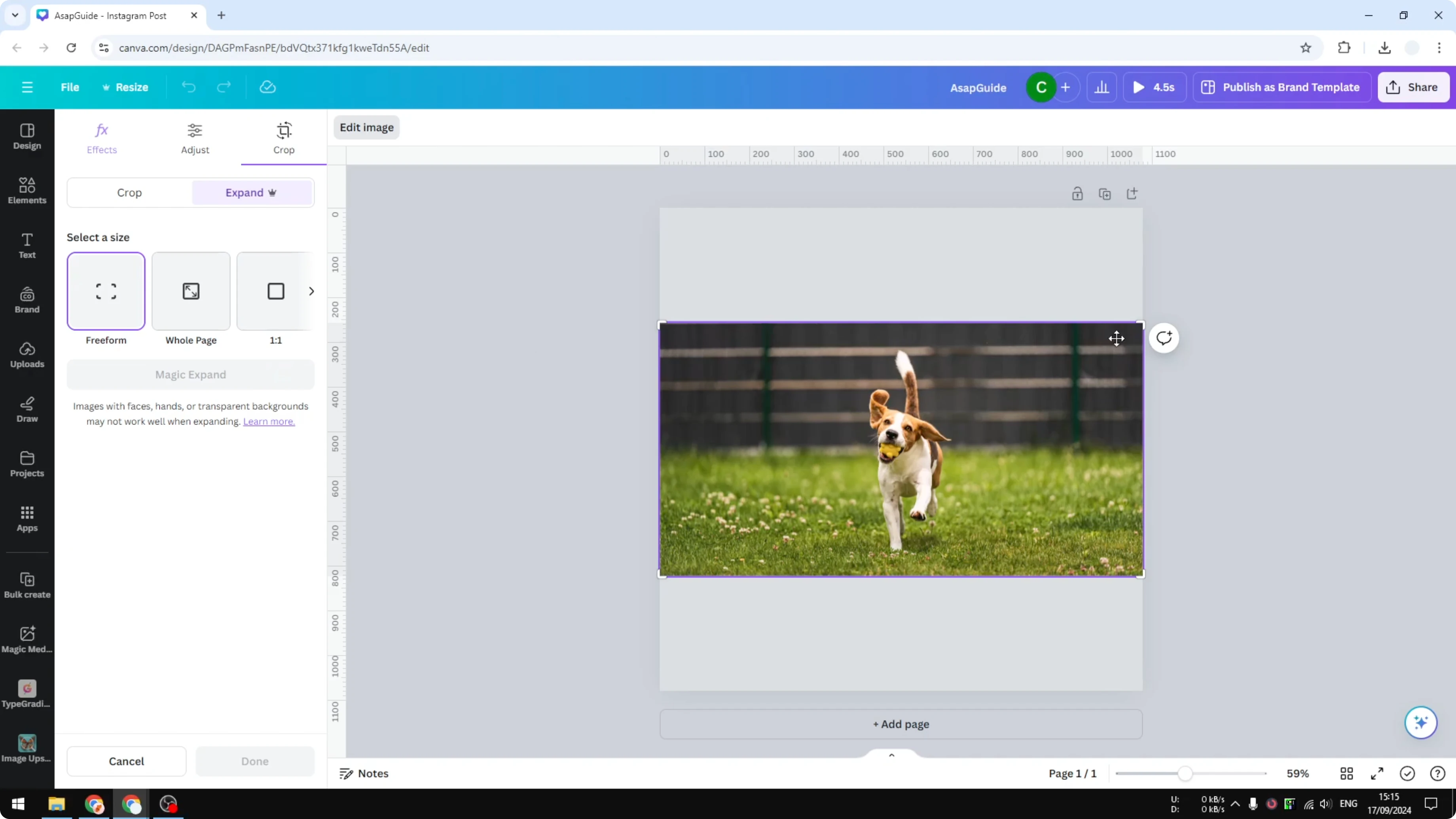1456x819 pixels.
Task: Open the Share button
Action: tap(1413, 87)
